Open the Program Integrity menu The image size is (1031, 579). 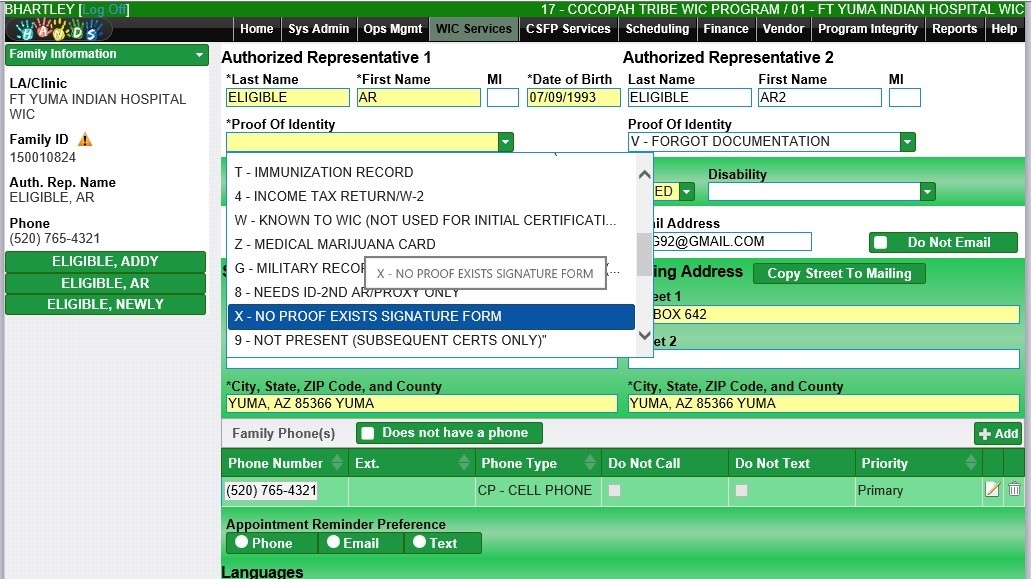(867, 29)
